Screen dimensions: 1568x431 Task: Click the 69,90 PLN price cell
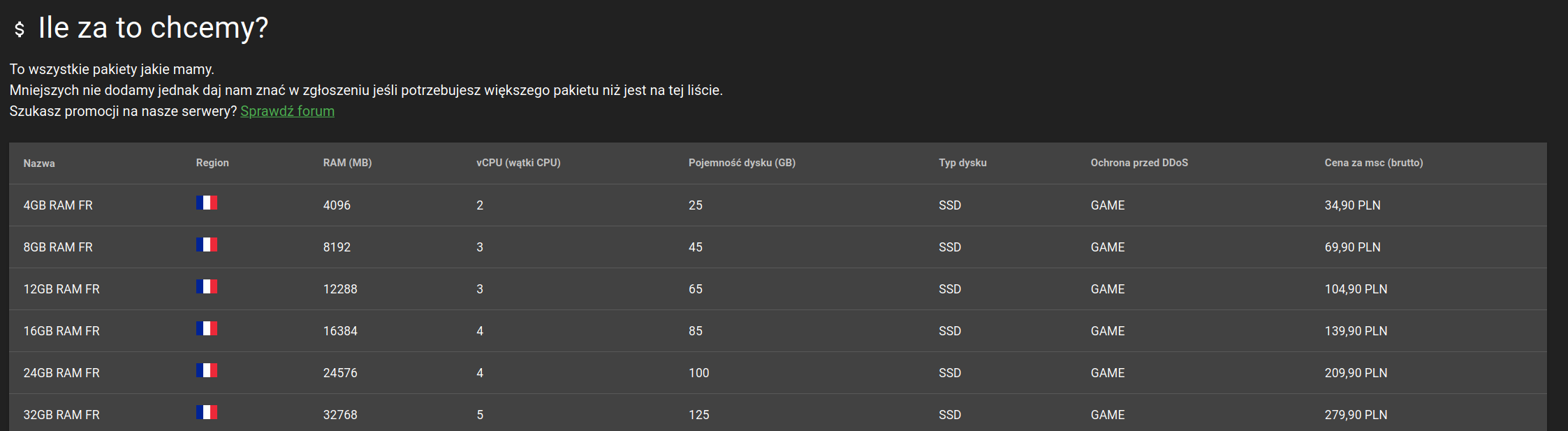[1352, 247]
